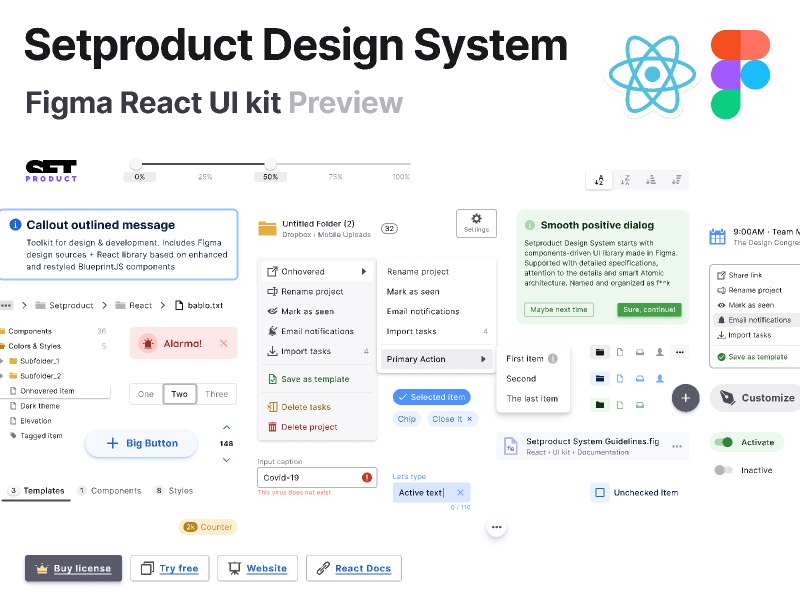The width and height of the screenshot is (800, 600).
Task: Click the Try free link button
Action: [x=169, y=568]
